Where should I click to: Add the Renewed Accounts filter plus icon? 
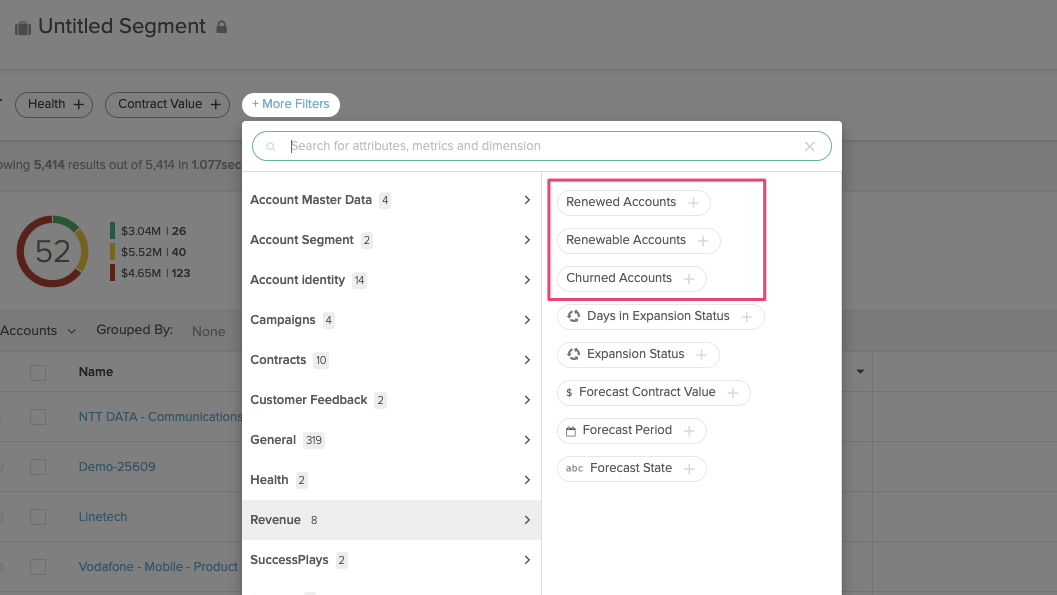point(693,203)
